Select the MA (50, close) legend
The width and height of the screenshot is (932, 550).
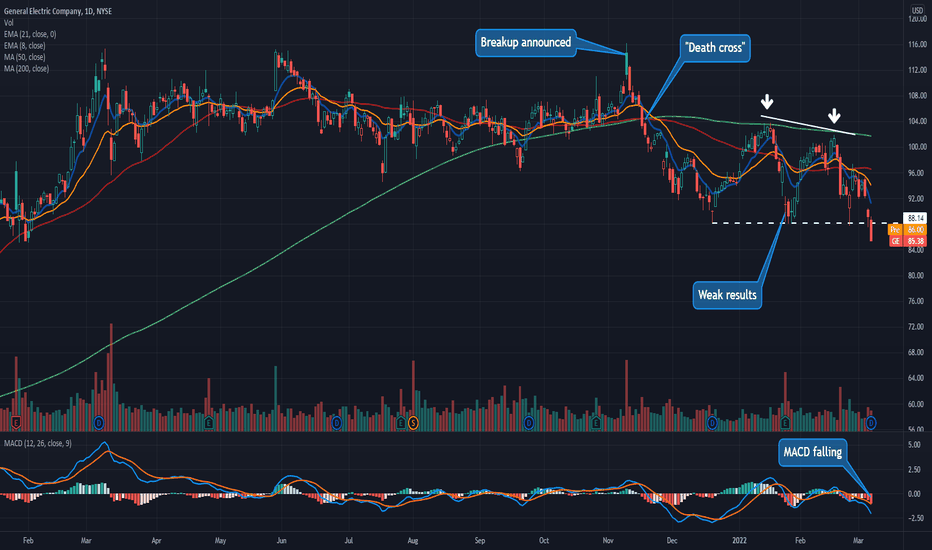coord(24,57)
